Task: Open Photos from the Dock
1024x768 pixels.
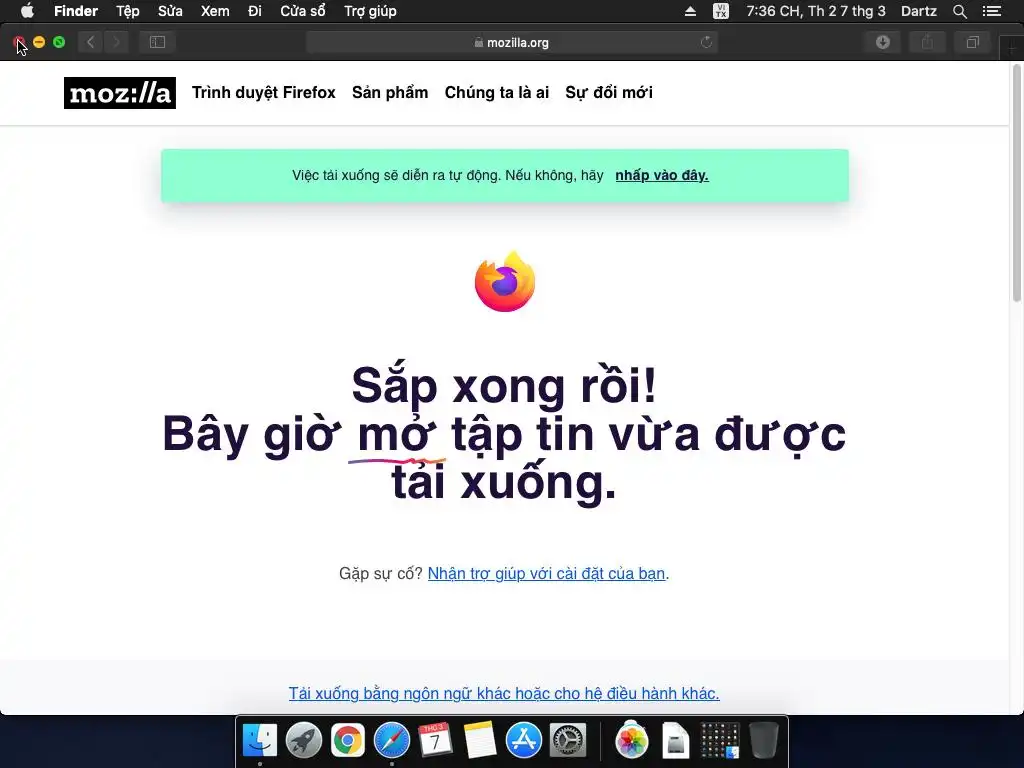Action: pyautogui.click(x=632, y=741)
